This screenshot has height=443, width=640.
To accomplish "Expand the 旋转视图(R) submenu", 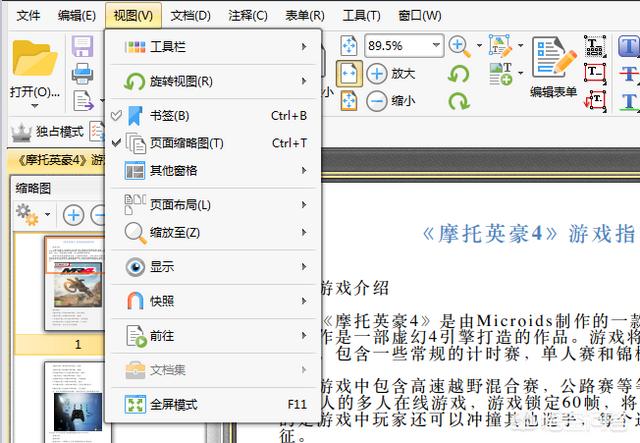I will click(x=213, y=81).
